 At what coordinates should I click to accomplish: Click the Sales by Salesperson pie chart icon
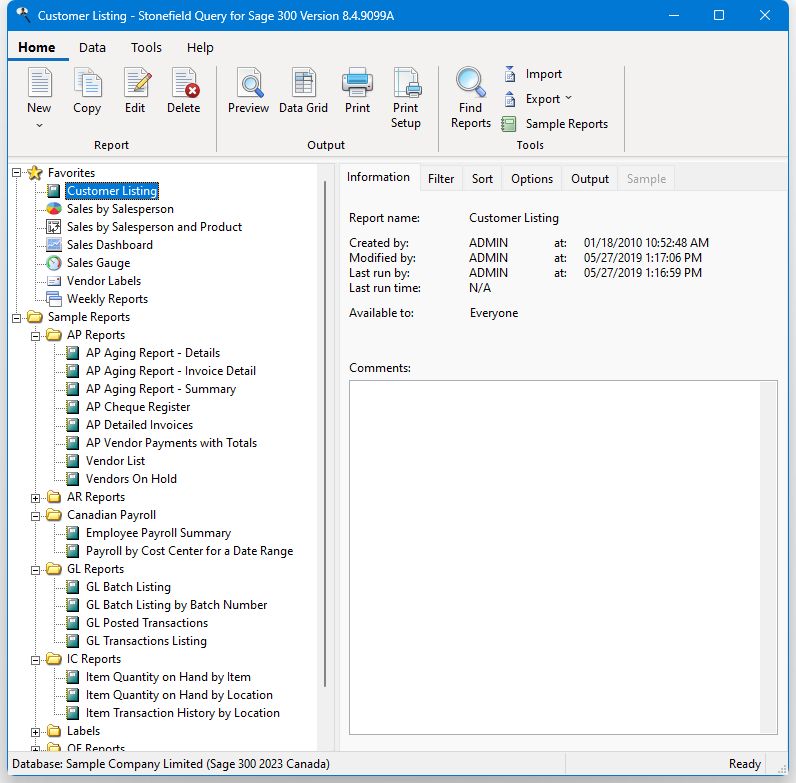[x=54, y=209]
